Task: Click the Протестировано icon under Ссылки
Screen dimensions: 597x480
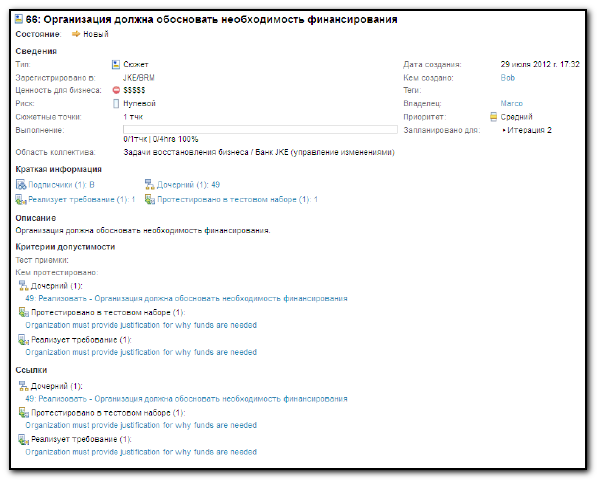Action: pos(24,413)
